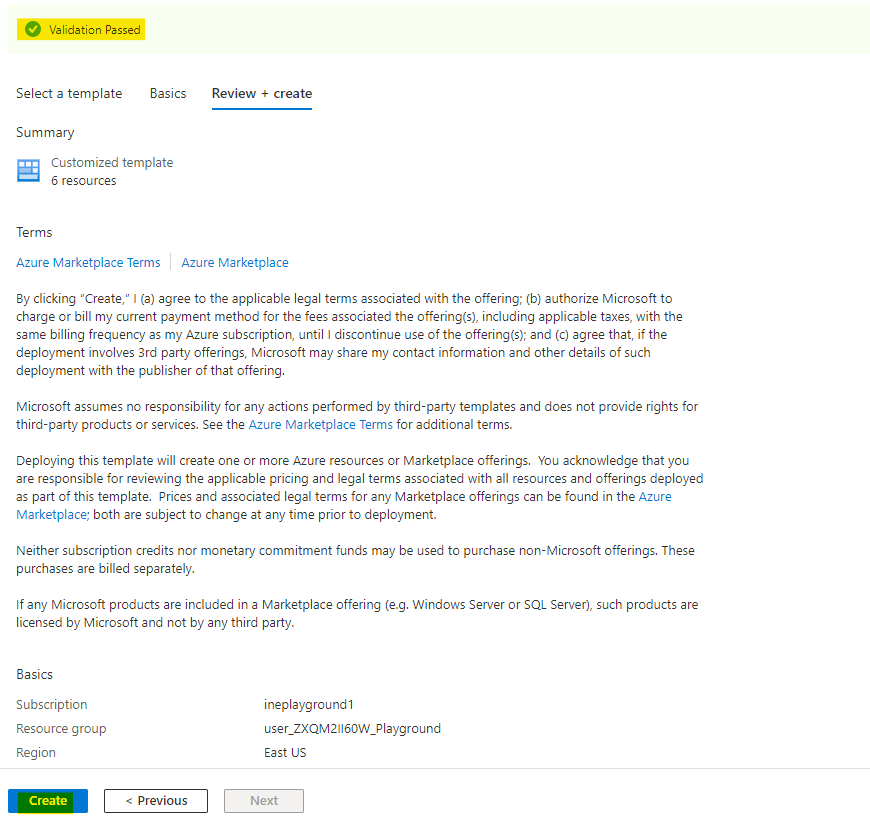Click the Customized template label
Image resolution: width=870 pixels, height=818 pixels.
[112, 162]
